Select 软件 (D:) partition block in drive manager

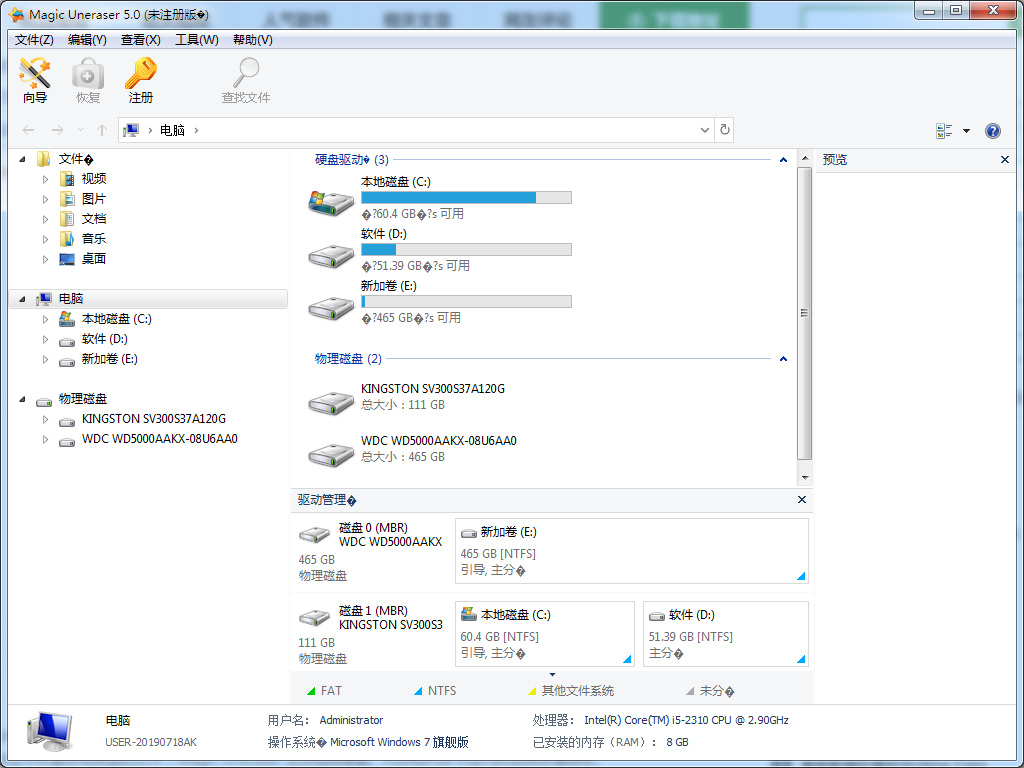(x=726, y=633)
